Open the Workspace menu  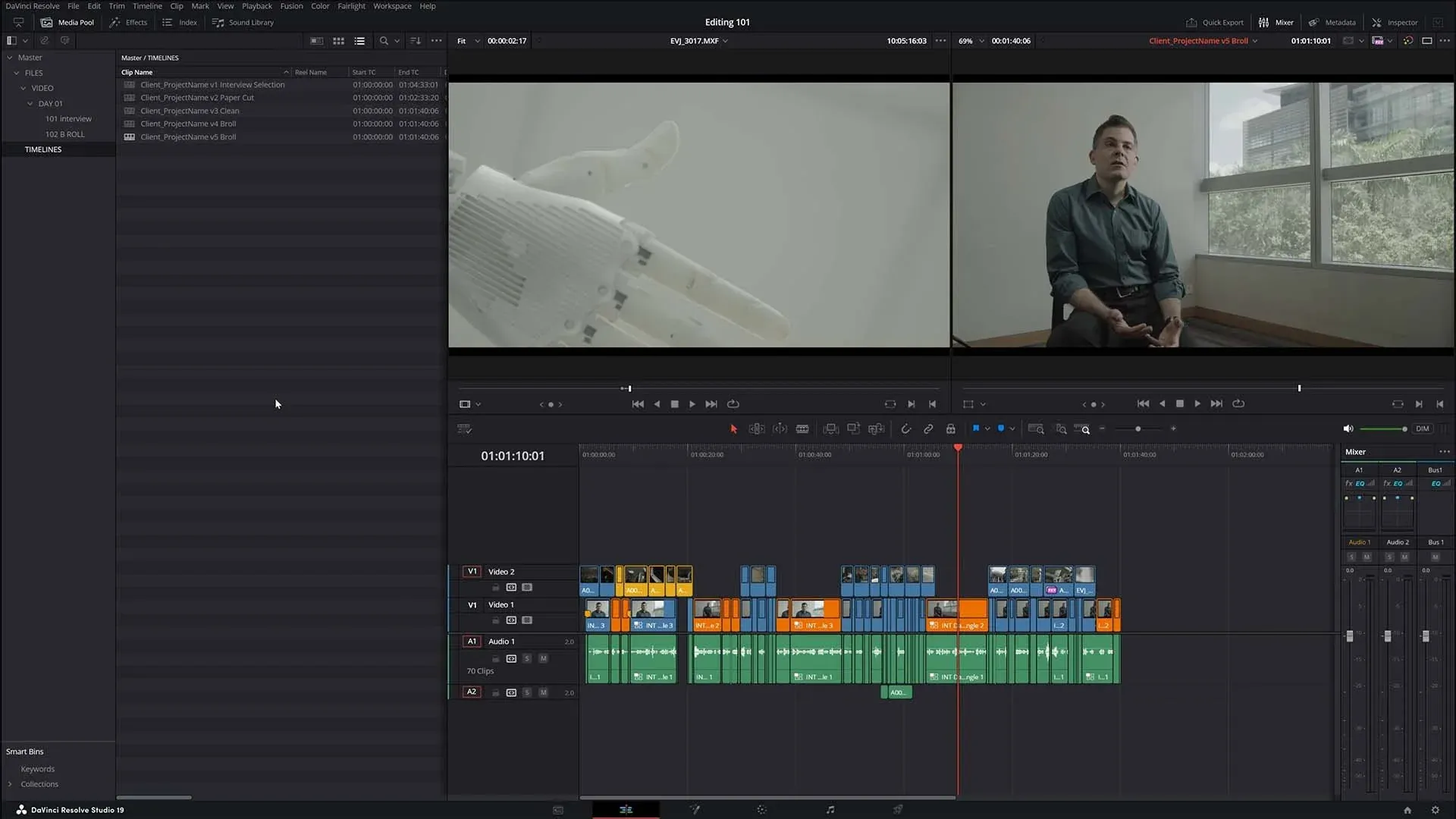coord(392,6)
